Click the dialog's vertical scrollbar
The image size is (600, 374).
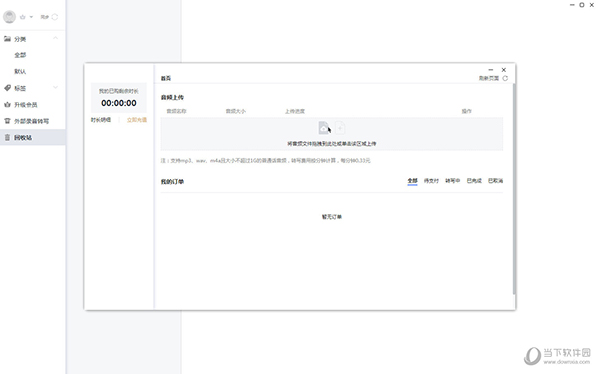514,189
